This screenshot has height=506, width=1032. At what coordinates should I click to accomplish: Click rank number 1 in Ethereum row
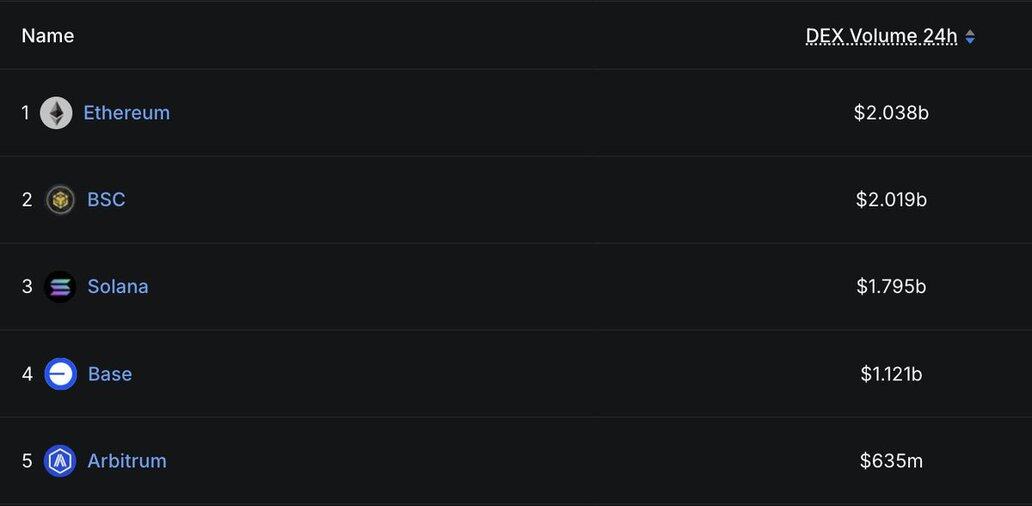pyautogui.click(x=26, y=113)
